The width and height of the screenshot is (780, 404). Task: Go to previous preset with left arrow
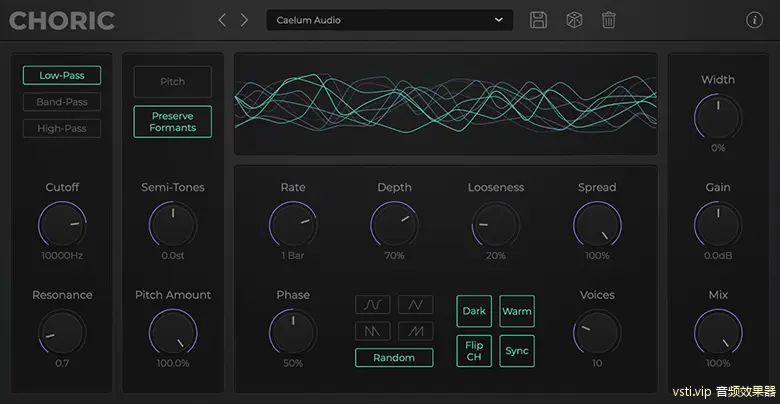[223, 20]
